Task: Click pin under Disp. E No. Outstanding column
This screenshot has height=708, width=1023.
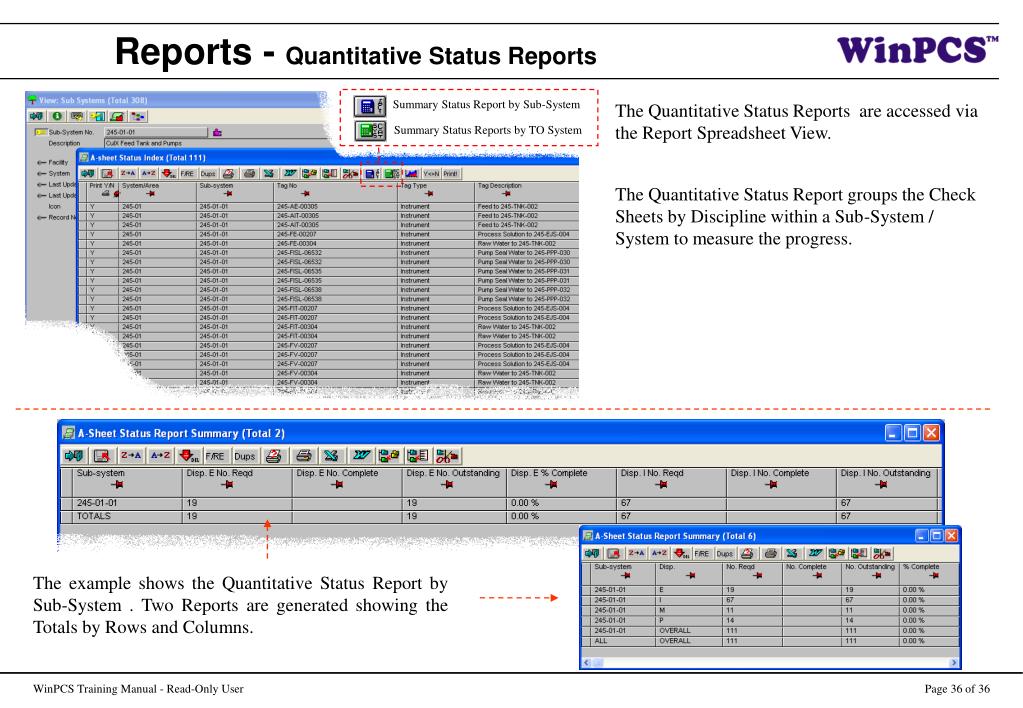Action: pos(447,484)
